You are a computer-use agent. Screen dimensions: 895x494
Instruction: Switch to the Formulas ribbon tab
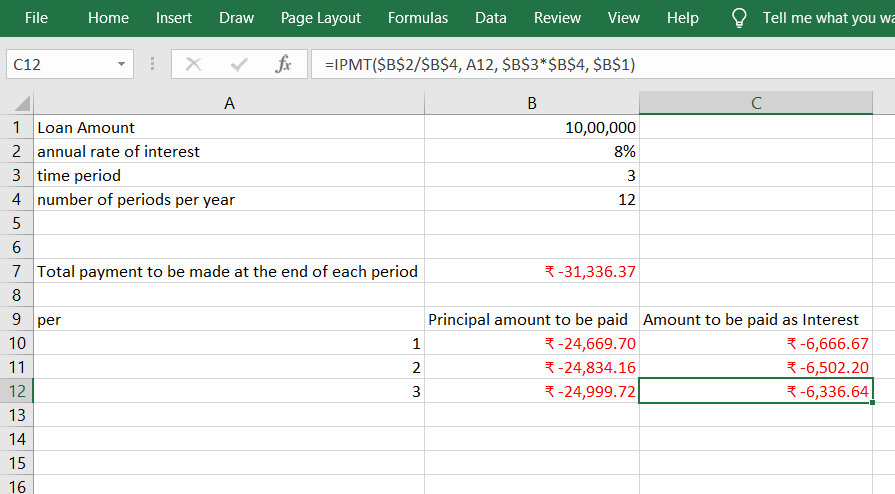[418, 18]
